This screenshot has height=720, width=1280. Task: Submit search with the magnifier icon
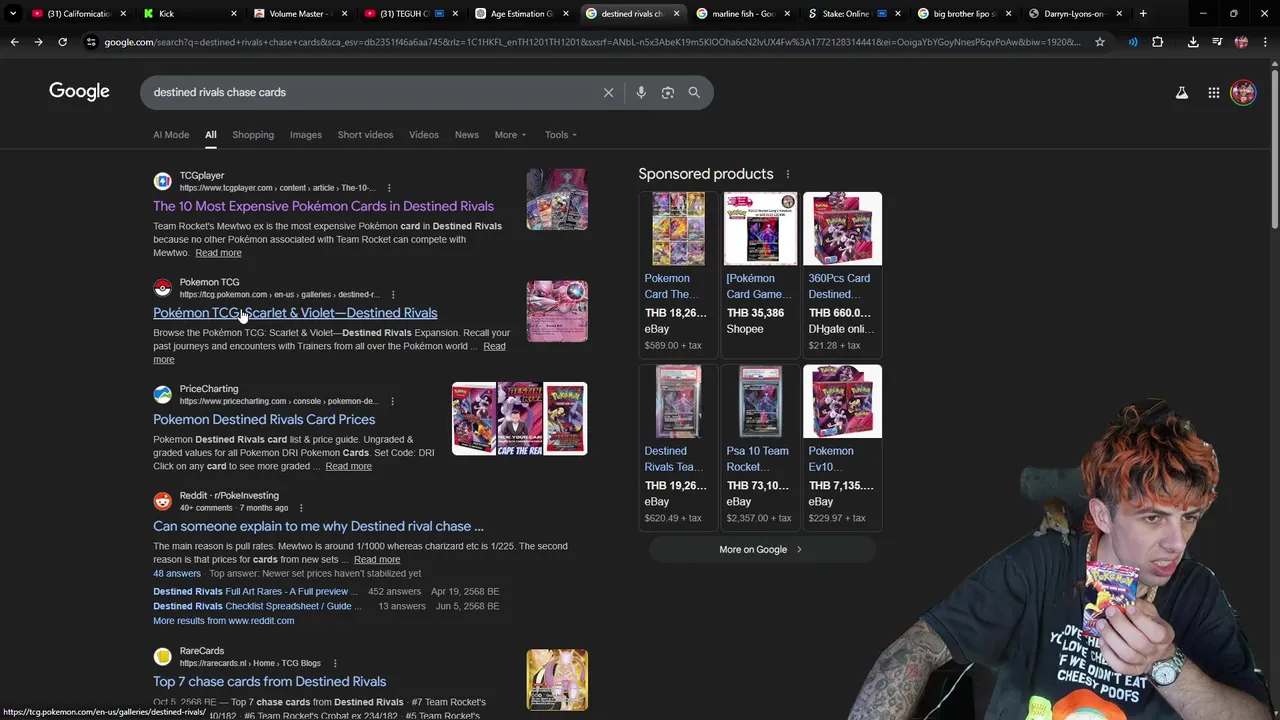pos(694,92)
